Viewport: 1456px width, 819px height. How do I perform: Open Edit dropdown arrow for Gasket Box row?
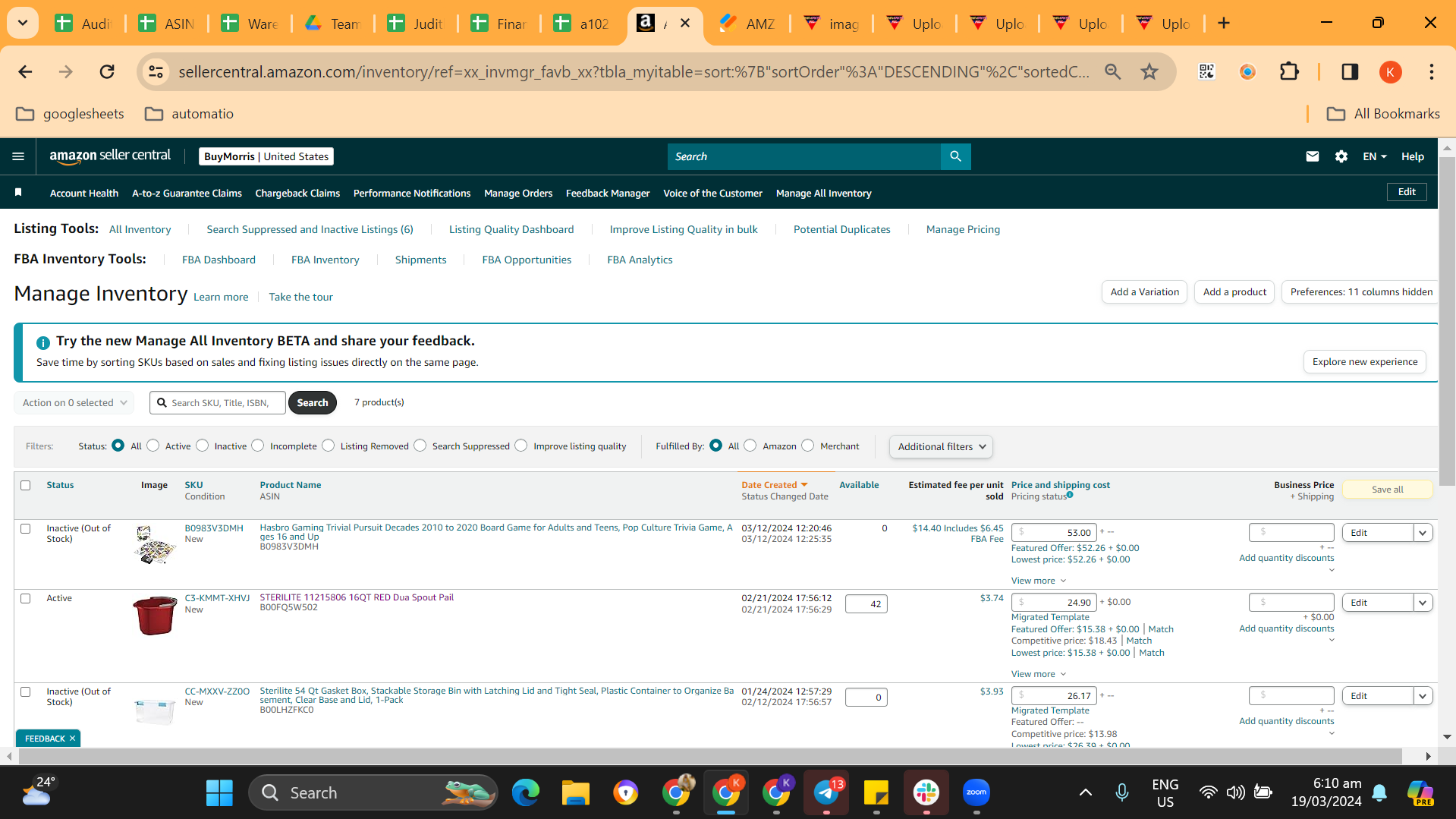pyautogui.click(x=1423, y=696)
